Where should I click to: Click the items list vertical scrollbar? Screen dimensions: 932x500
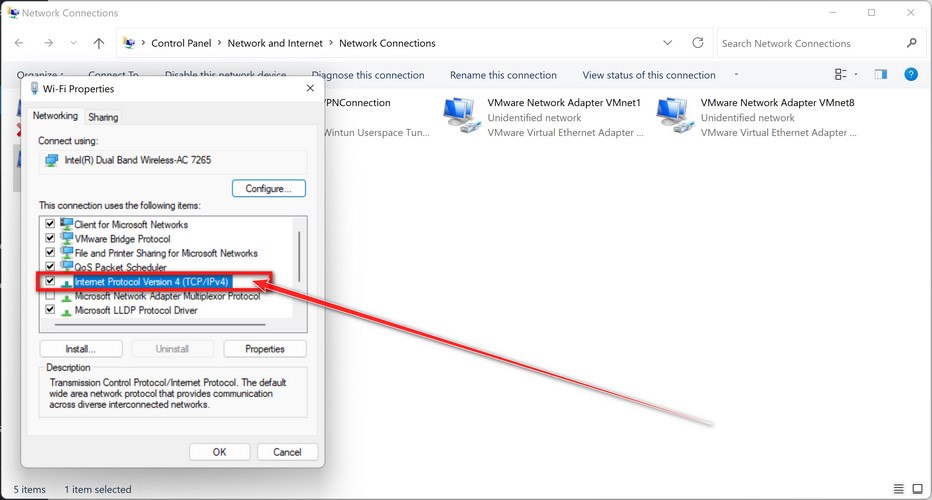pyautogui.click(x=299, y=257)
